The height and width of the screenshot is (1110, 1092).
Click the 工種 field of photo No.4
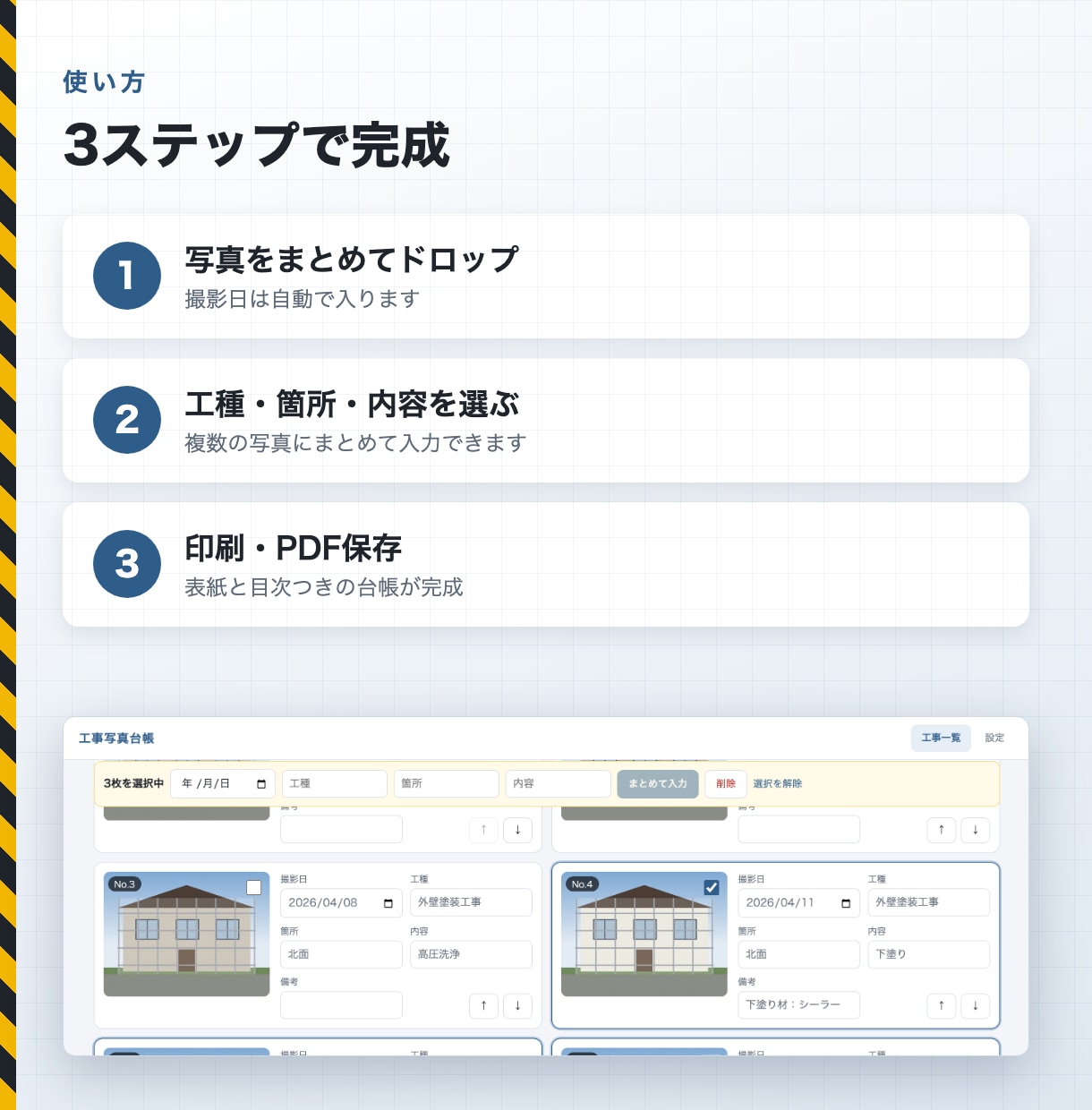click(x=929, y=902)
